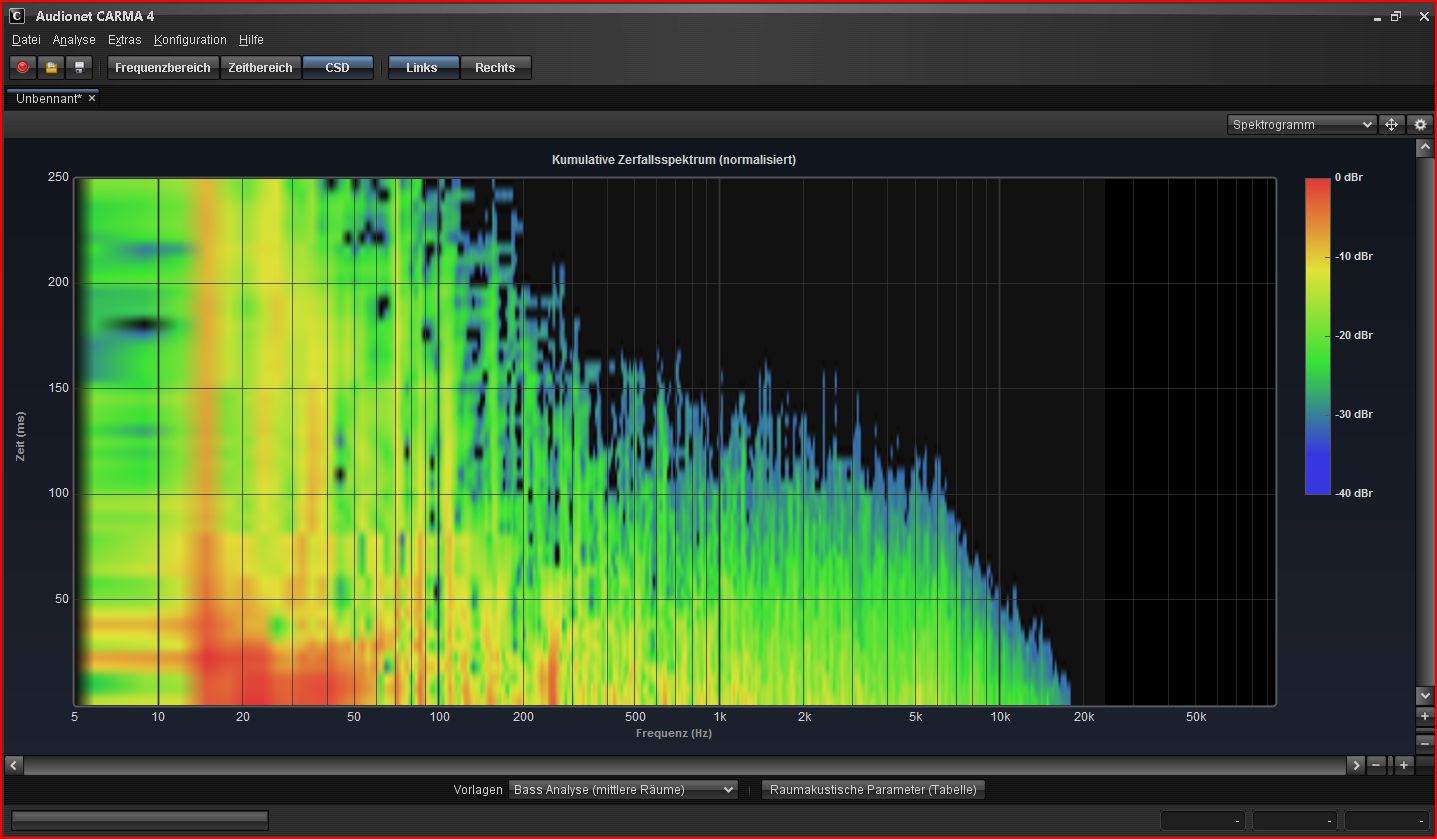This screenshot has width=1437, height=839.
Task: Click the red record measurement icon
Action: point(22,68)
